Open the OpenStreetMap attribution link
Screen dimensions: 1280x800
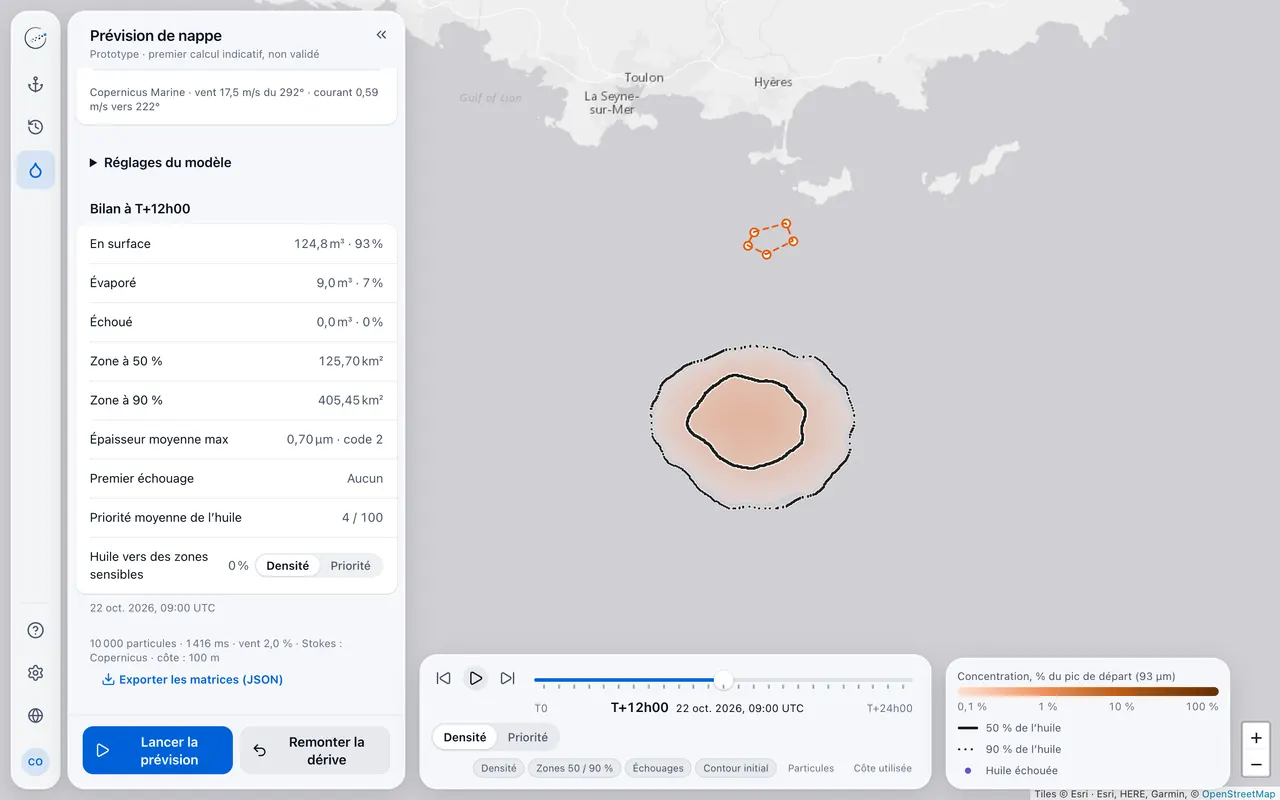point(1238,794)
